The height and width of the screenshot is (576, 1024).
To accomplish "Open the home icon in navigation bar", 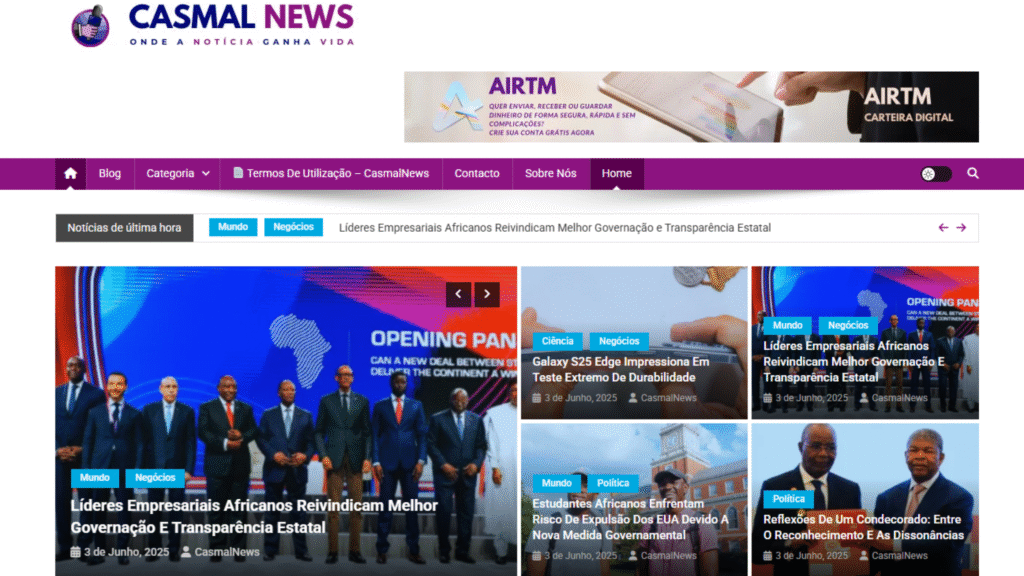I will (x=71, y=174).
